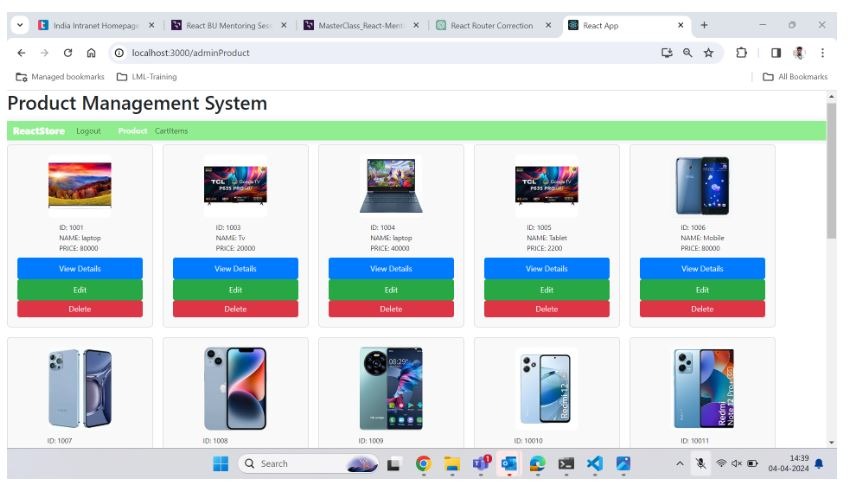Click the taskbar Search box

pyautogui.click(x=308, y=465)
